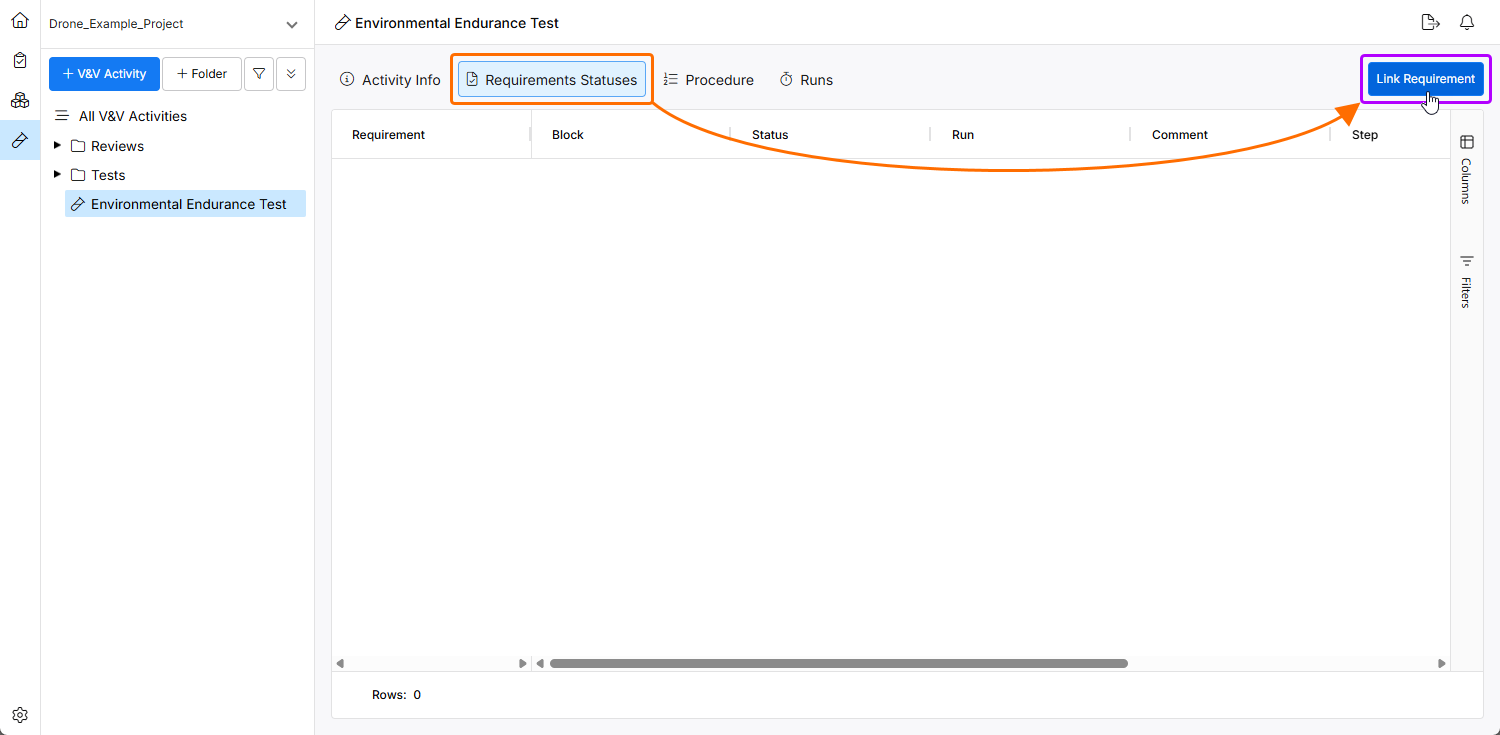Viewport: 1500px width, 735px height.
Task: Open the notifications bell
Action: point(1467,22)
